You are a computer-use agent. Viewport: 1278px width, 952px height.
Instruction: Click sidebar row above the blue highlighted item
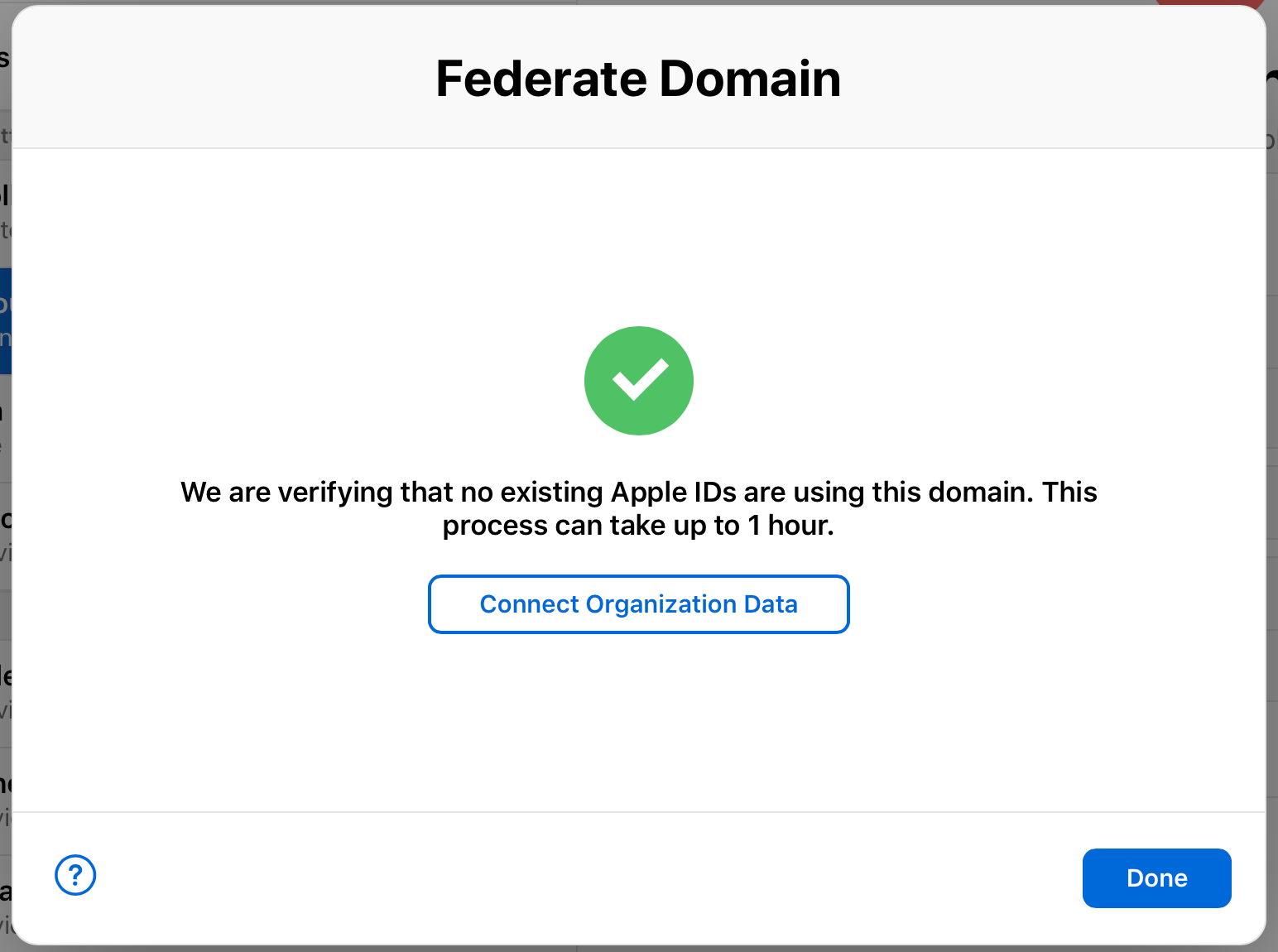(5, 212)
